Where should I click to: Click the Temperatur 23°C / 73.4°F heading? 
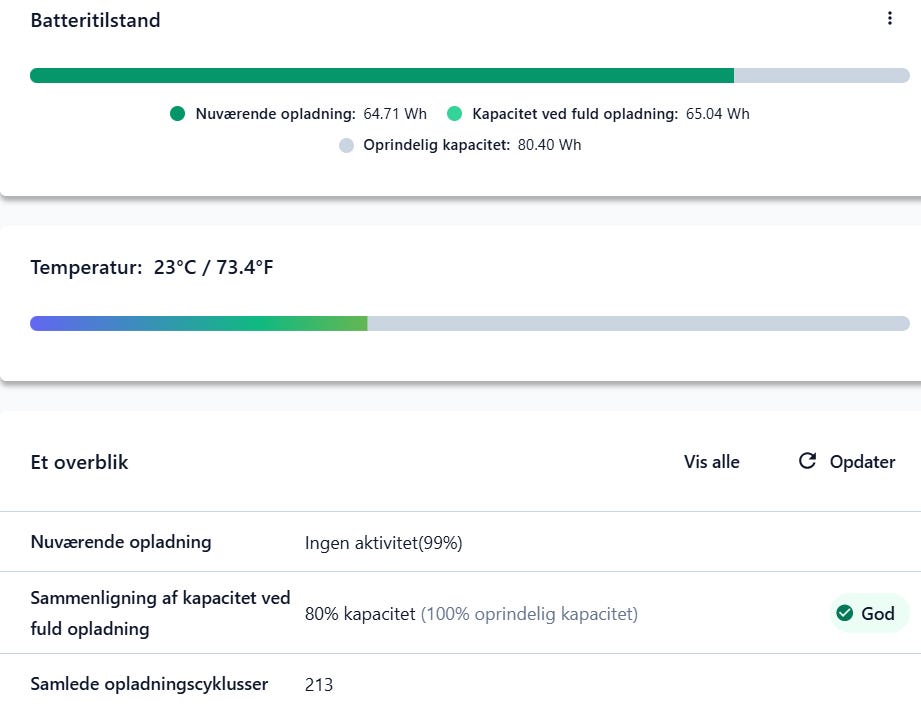coord(151,267)
